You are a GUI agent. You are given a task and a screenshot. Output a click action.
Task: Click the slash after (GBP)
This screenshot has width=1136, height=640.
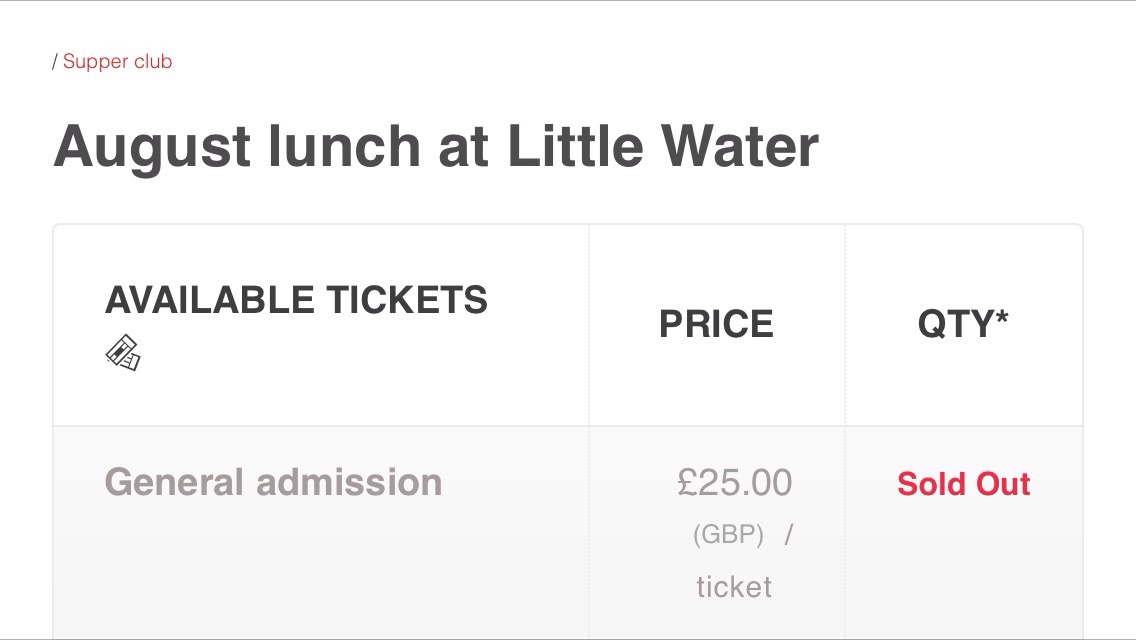click(x=789, y=535)
